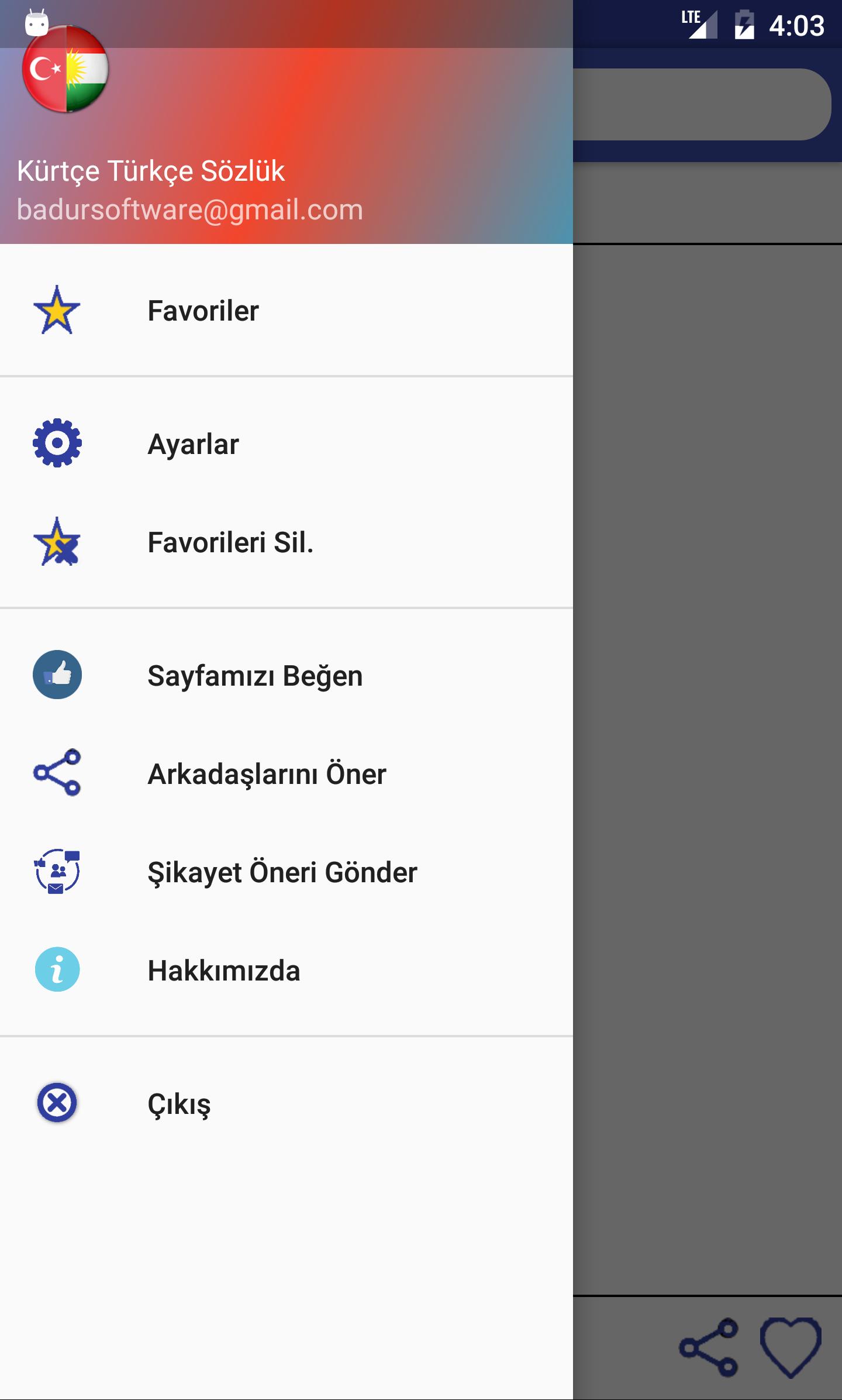Select Çıkış to exit the app
This screenshot has width=842, height=1400.
coord(287,1103)
